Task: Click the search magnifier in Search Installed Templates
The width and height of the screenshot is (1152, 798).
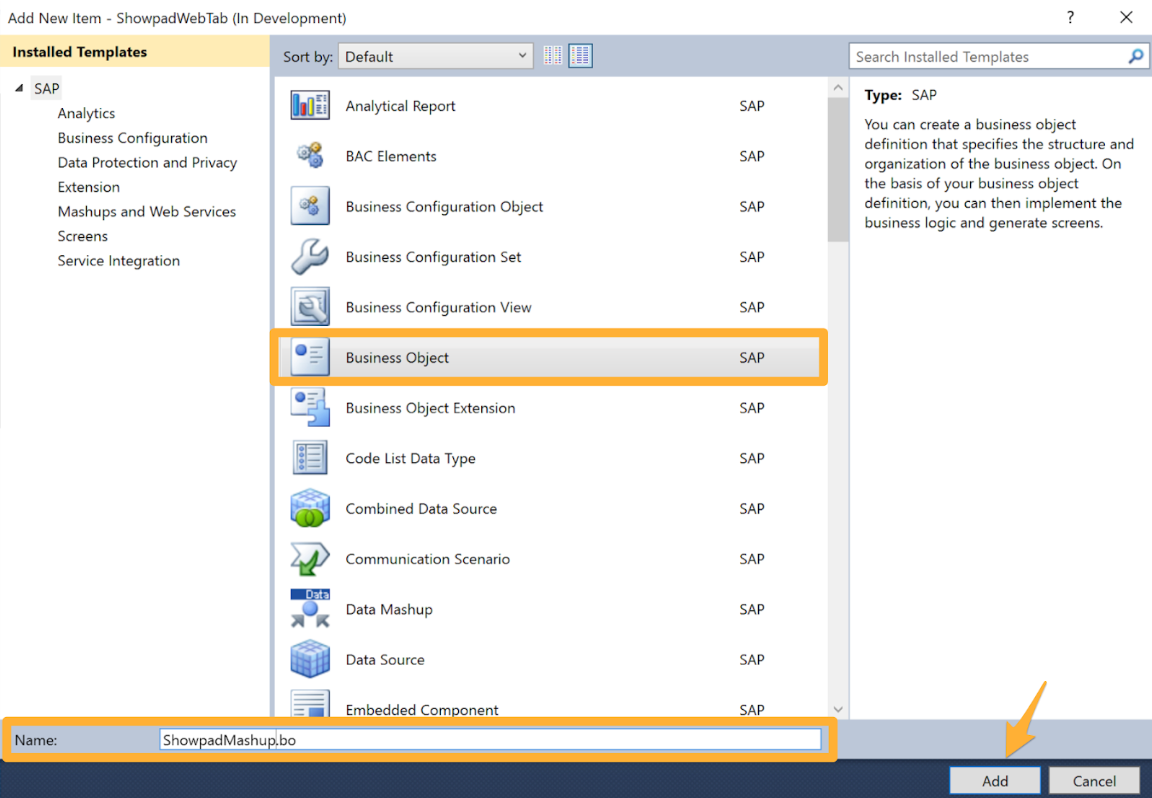Action: coord(1136,56)
